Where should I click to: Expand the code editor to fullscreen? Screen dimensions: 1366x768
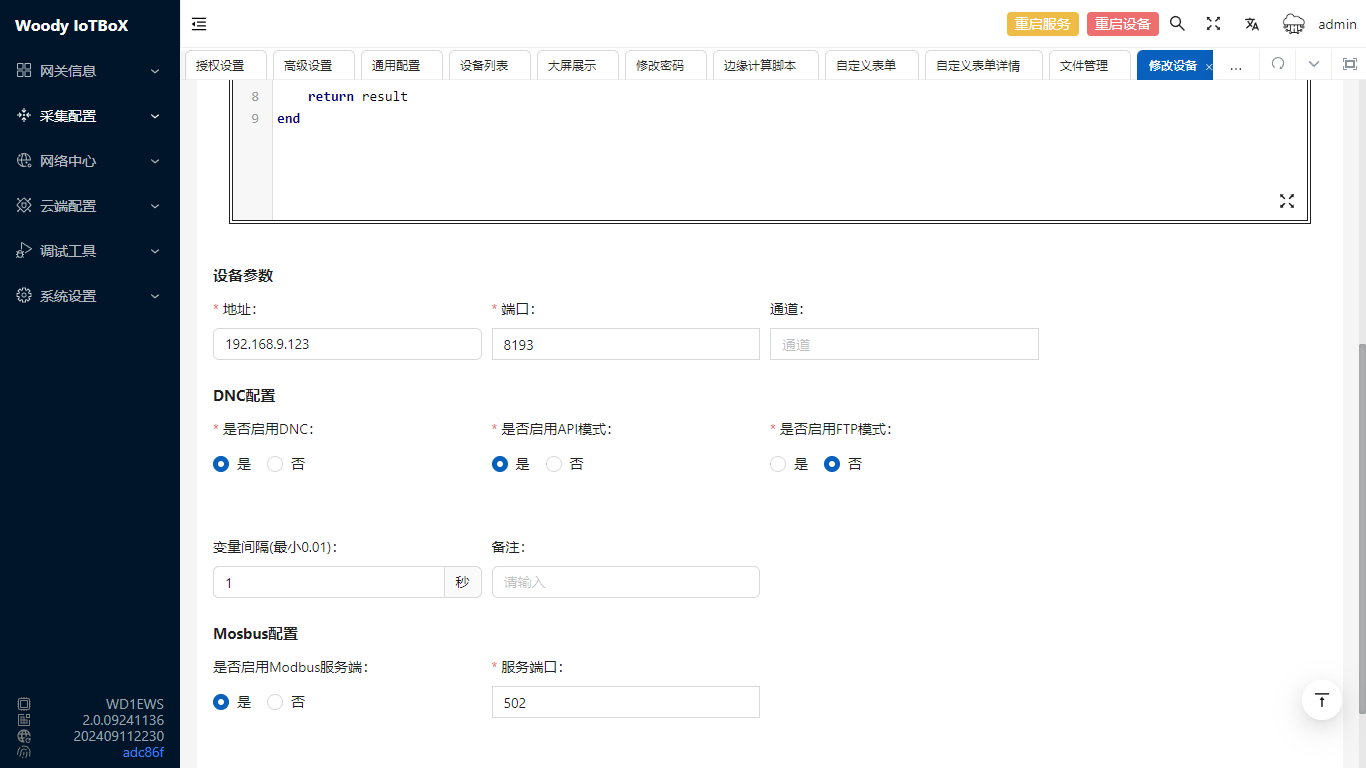[x=1287, y=201]
